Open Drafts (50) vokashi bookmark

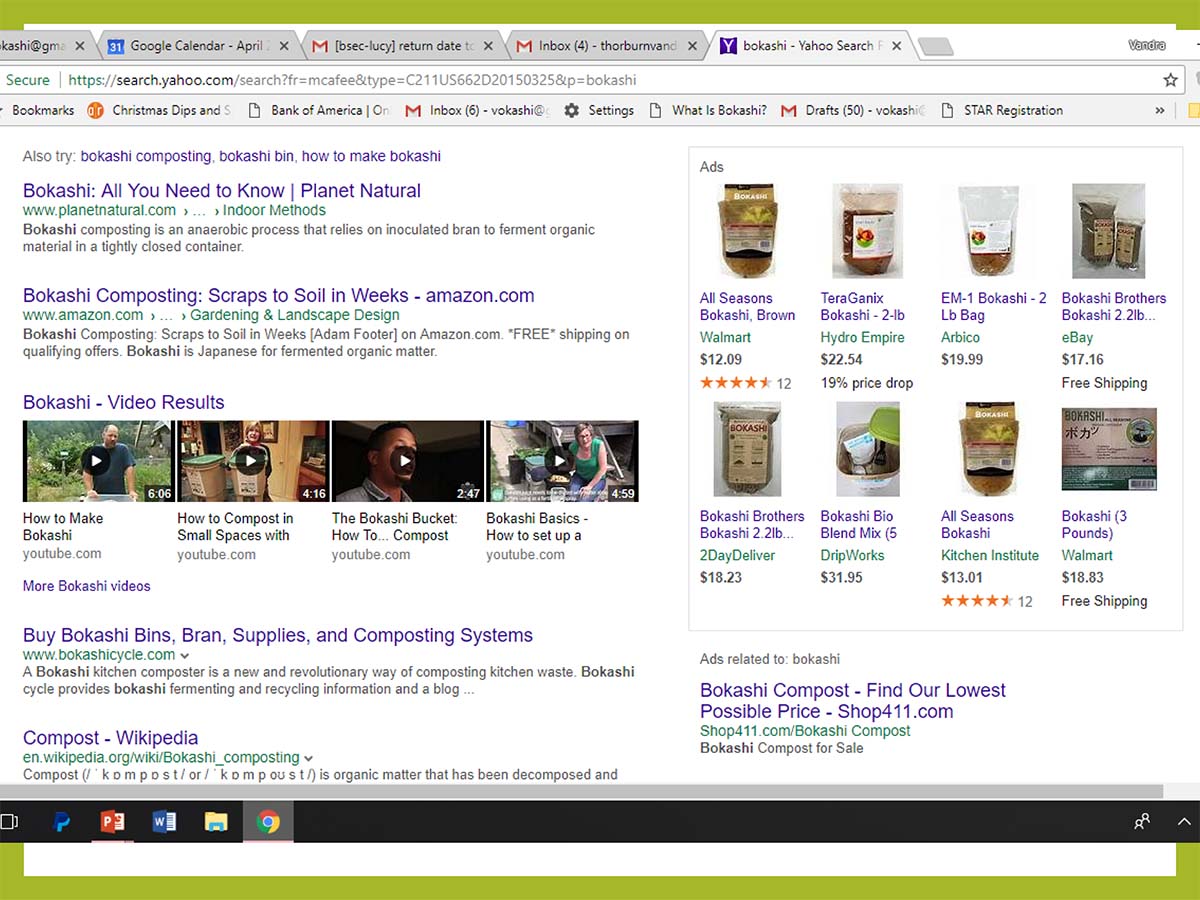click(853, 110)
